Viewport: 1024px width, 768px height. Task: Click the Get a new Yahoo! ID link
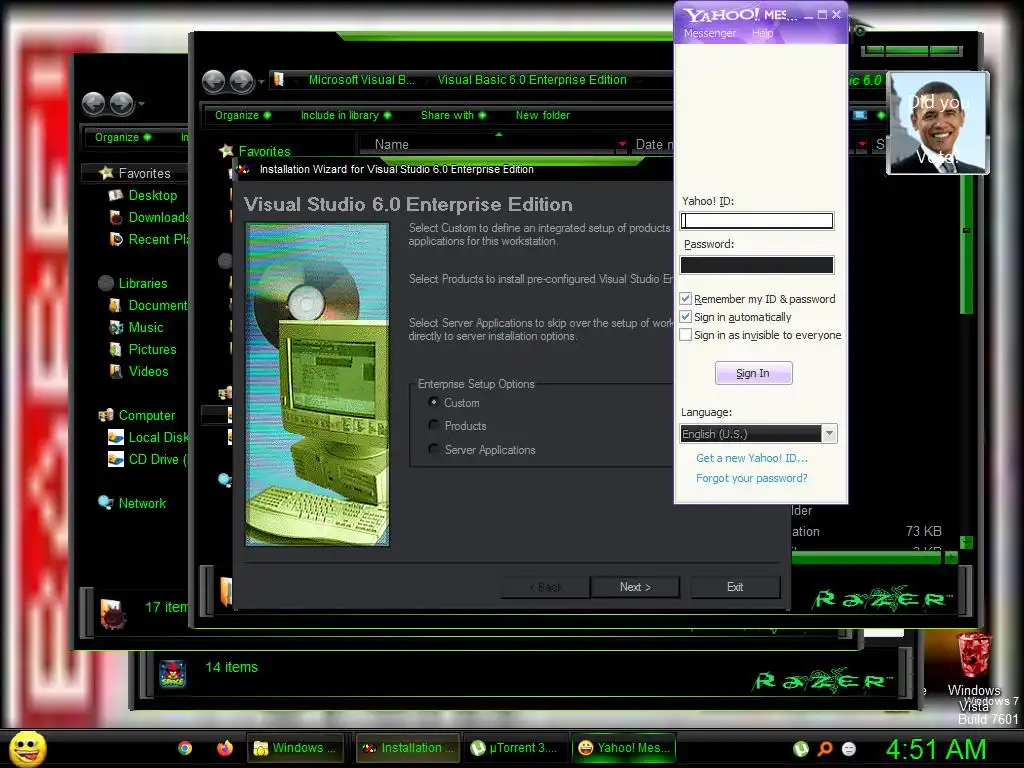[752, 458]
